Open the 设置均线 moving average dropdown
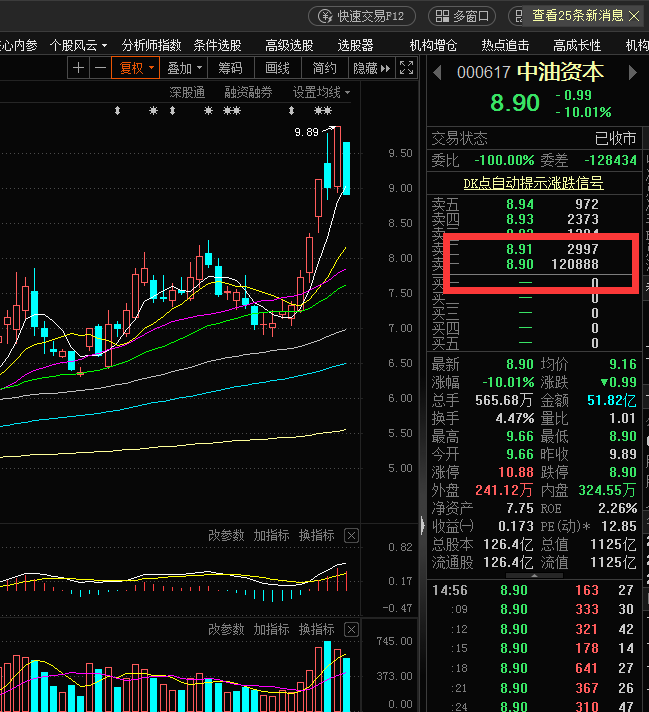649x712 pixels. [321, 92]
